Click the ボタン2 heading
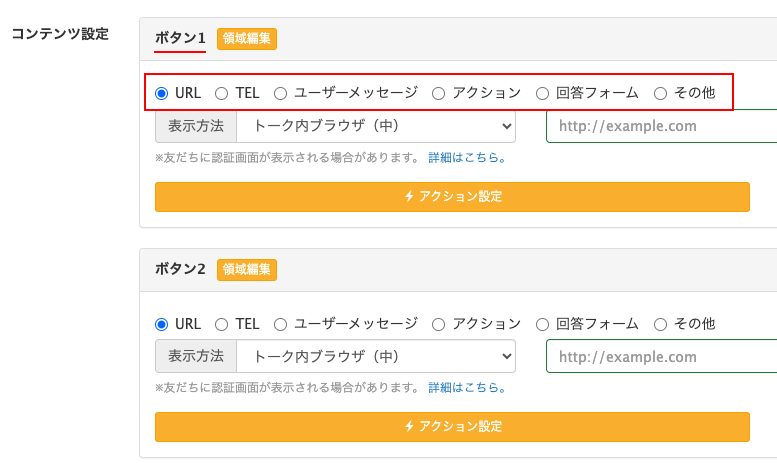The width and height of the screenshot is (777, 463). pos(180,269)
